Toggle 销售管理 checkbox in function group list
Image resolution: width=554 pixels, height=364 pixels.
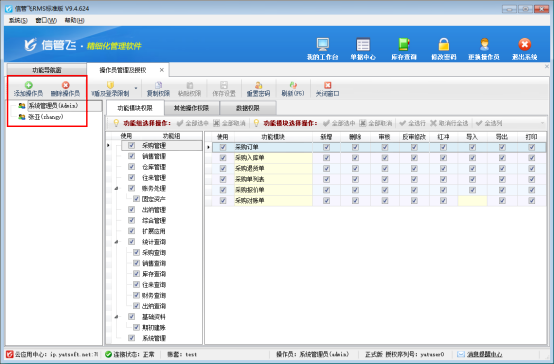(131, 156)
